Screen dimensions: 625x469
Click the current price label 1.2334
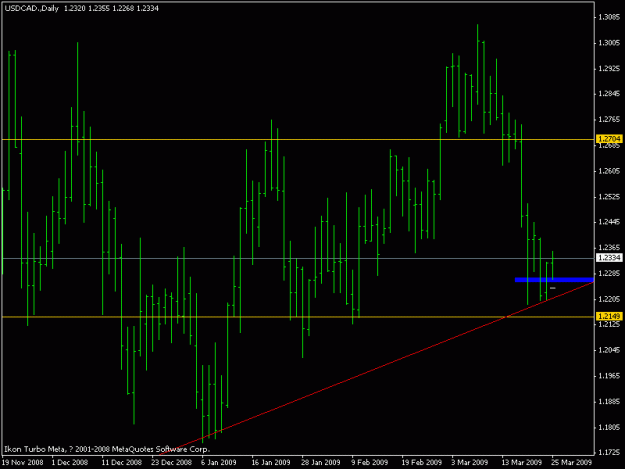pos(609,258)
